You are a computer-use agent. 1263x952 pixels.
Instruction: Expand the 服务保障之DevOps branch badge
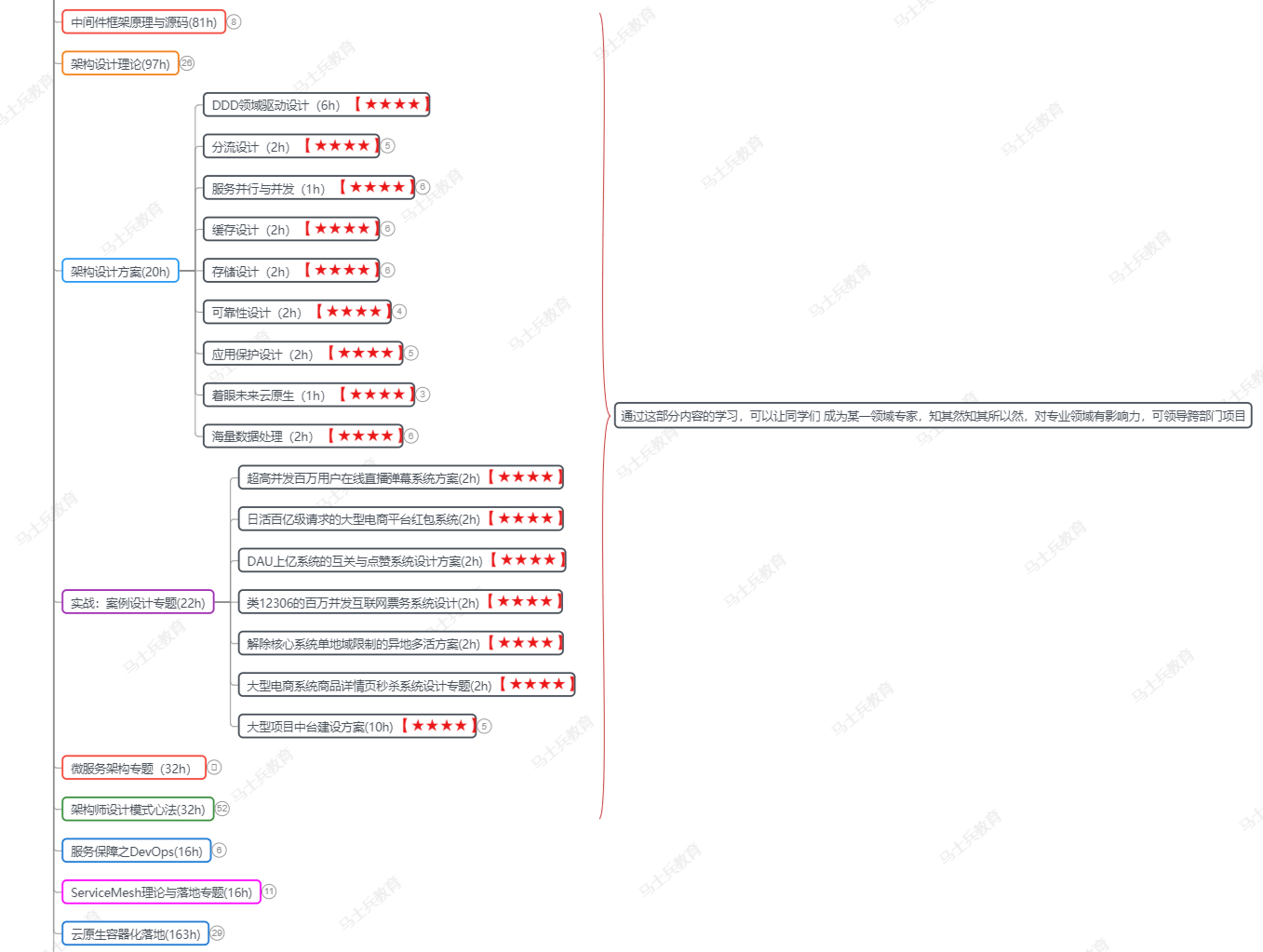(x=220, y=850)
